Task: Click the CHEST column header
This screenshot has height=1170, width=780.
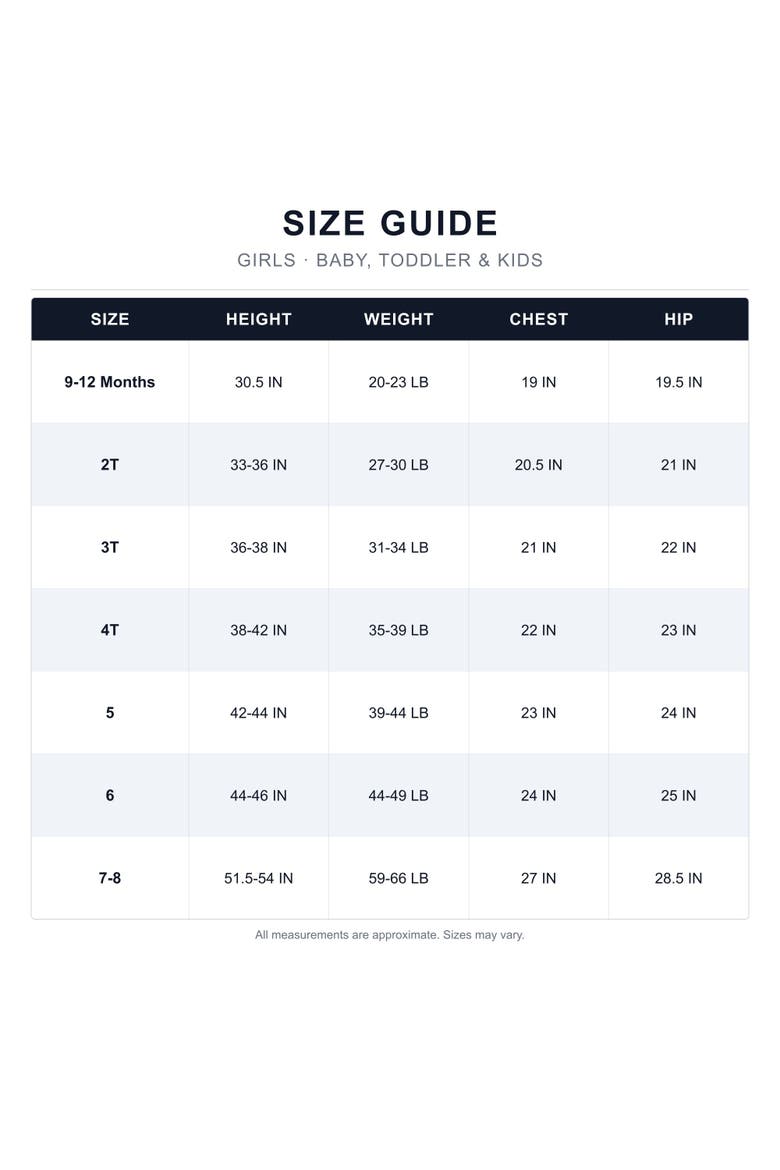Action: pos(538,319)
